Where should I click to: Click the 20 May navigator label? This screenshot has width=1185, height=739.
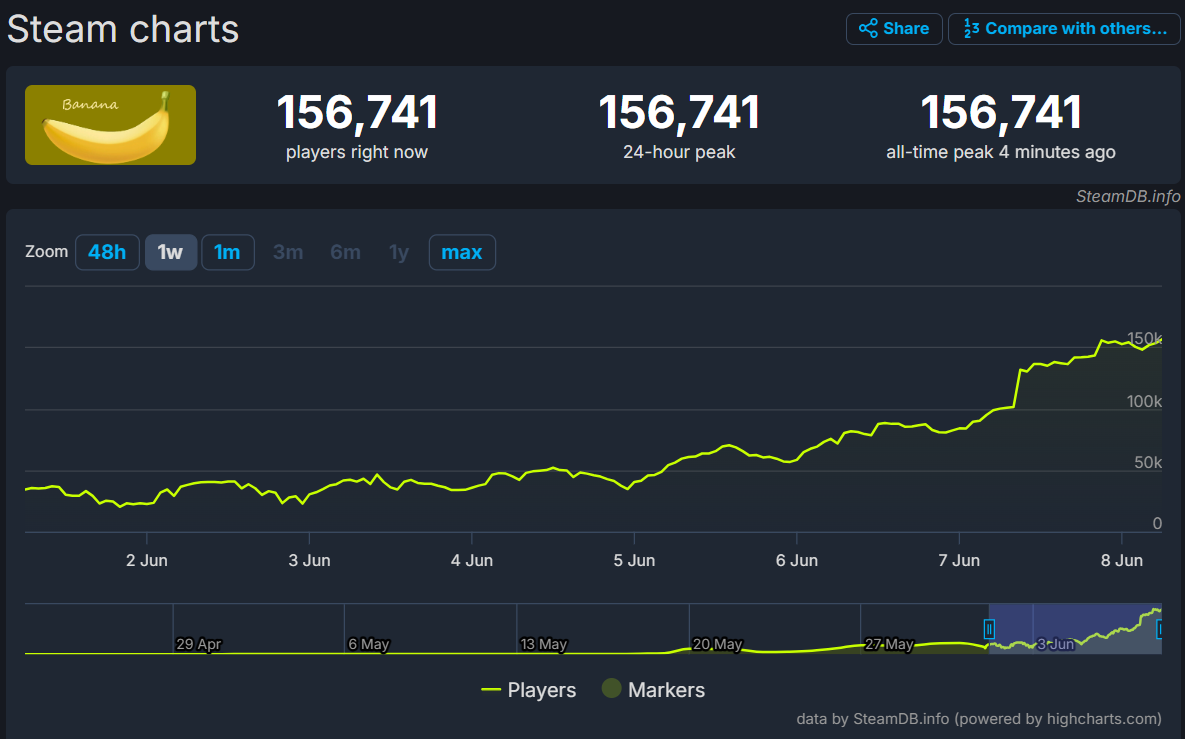point(717,644)
